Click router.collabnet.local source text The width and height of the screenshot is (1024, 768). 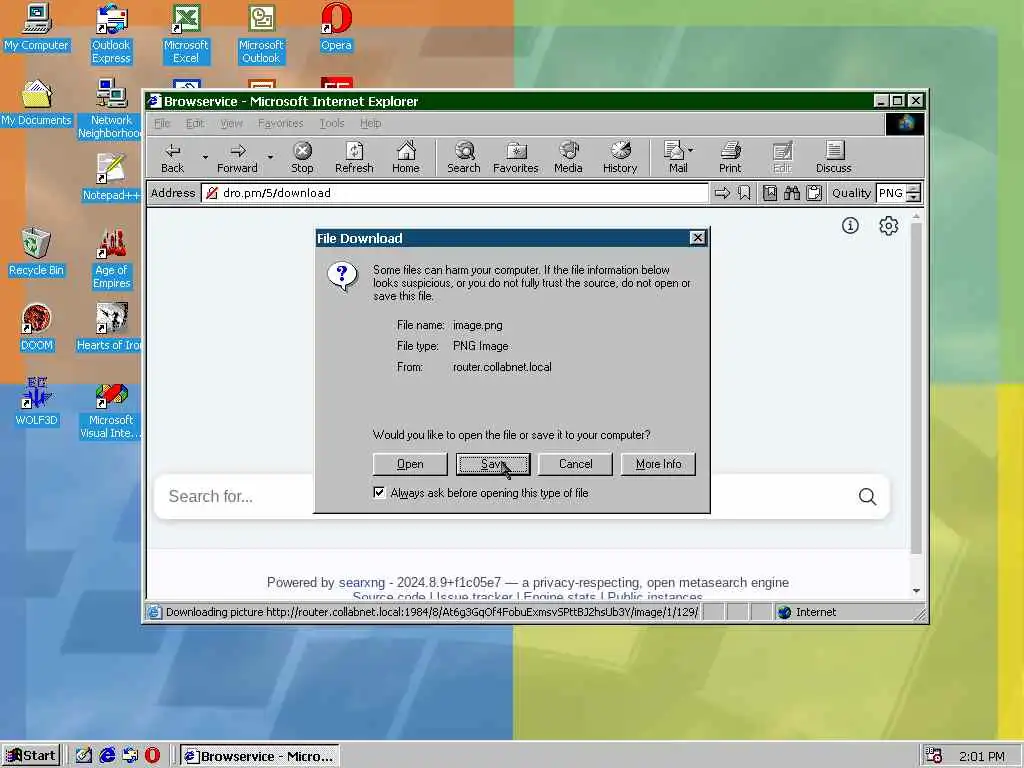pos(502,367)
